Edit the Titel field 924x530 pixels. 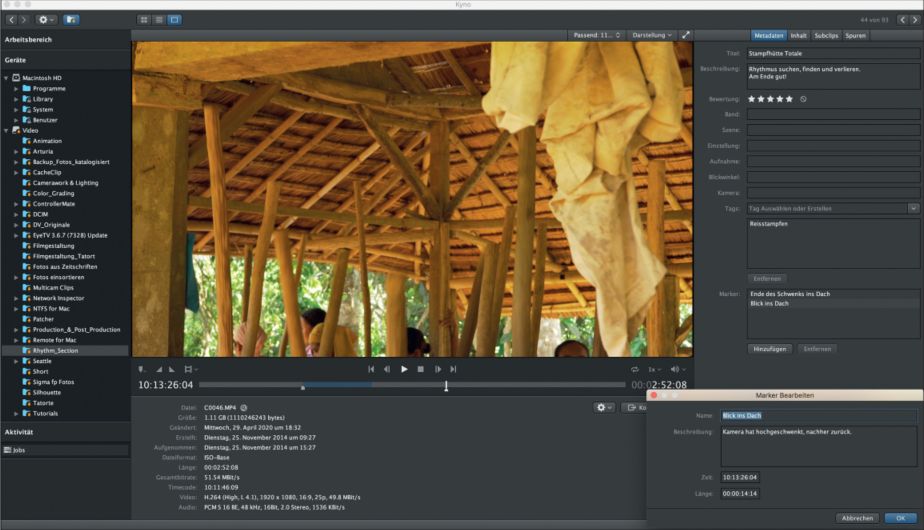click(833, 54)
